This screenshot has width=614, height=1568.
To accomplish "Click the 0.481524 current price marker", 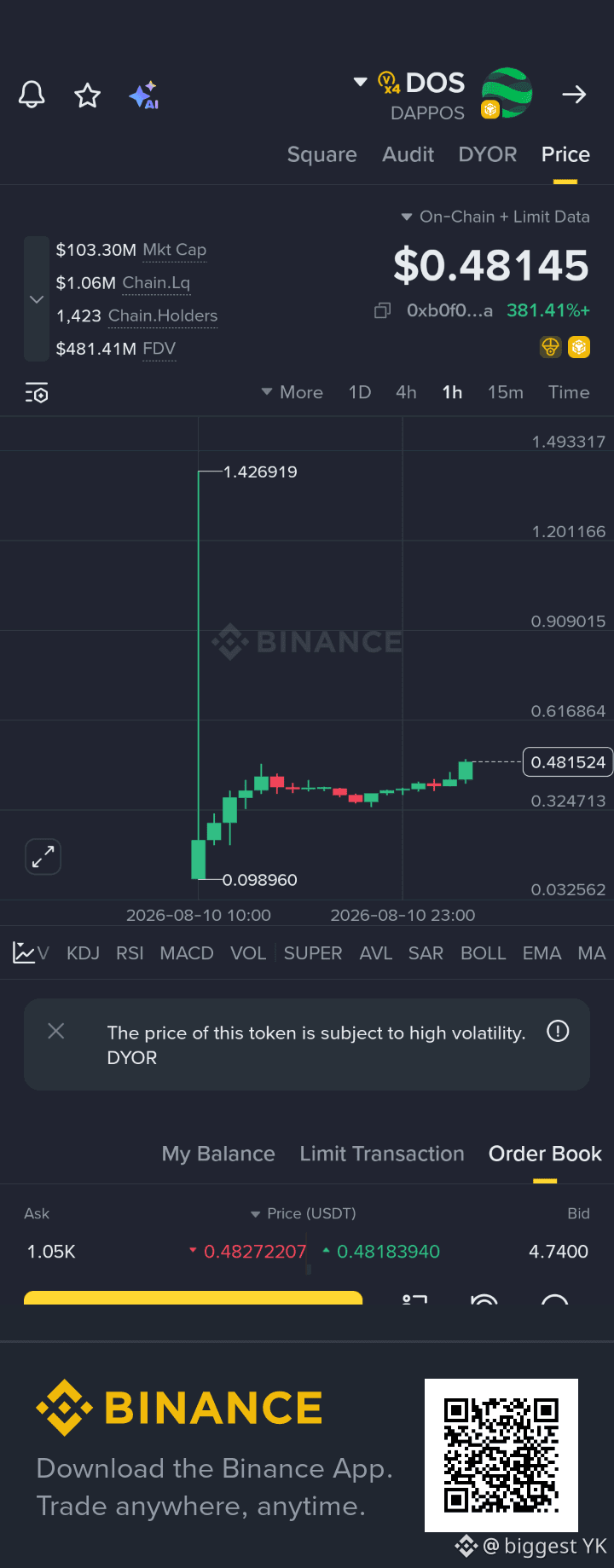I will tap(568, 762).
